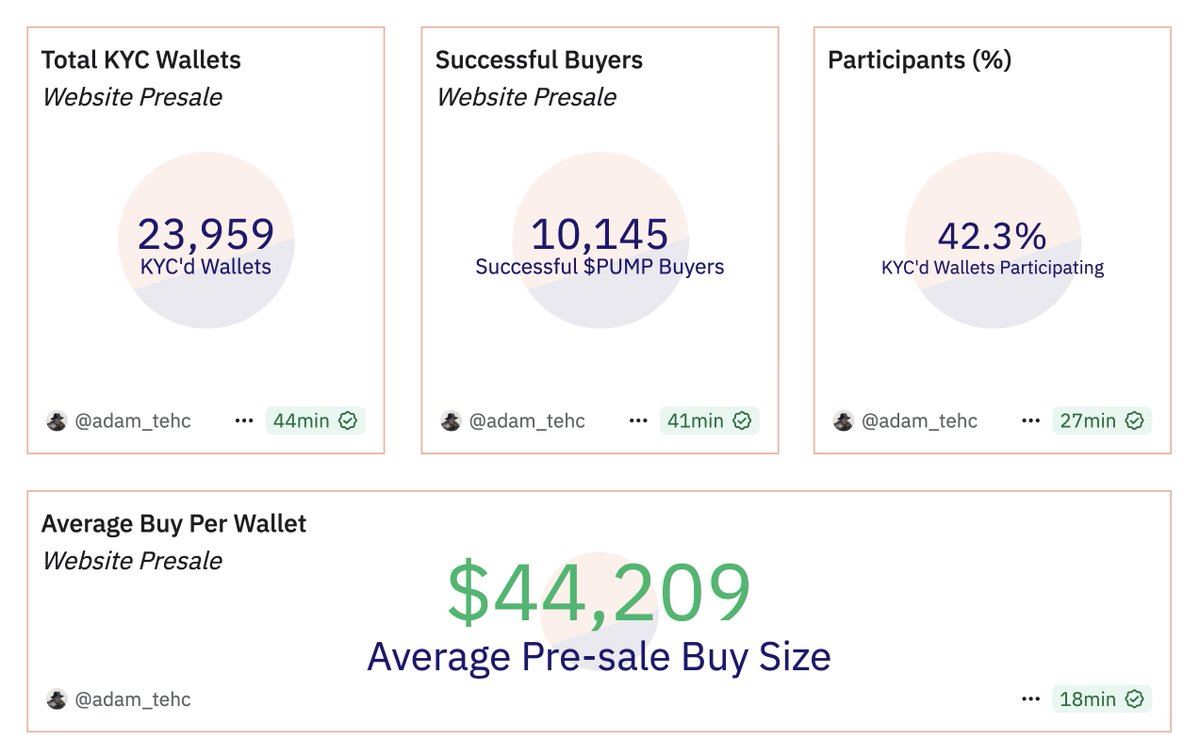The height and width of the screenshot is (756, 1200).
Task: Click verified checkmark beside 18min
Action: (x=1134, y=699)
